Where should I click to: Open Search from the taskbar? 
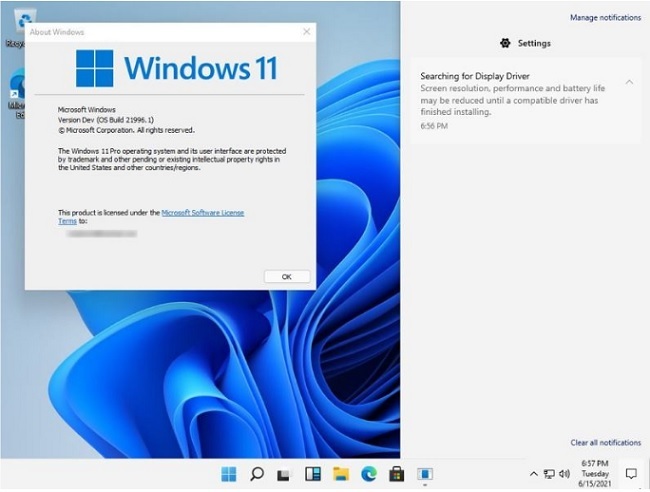click(x=257, y=474)
